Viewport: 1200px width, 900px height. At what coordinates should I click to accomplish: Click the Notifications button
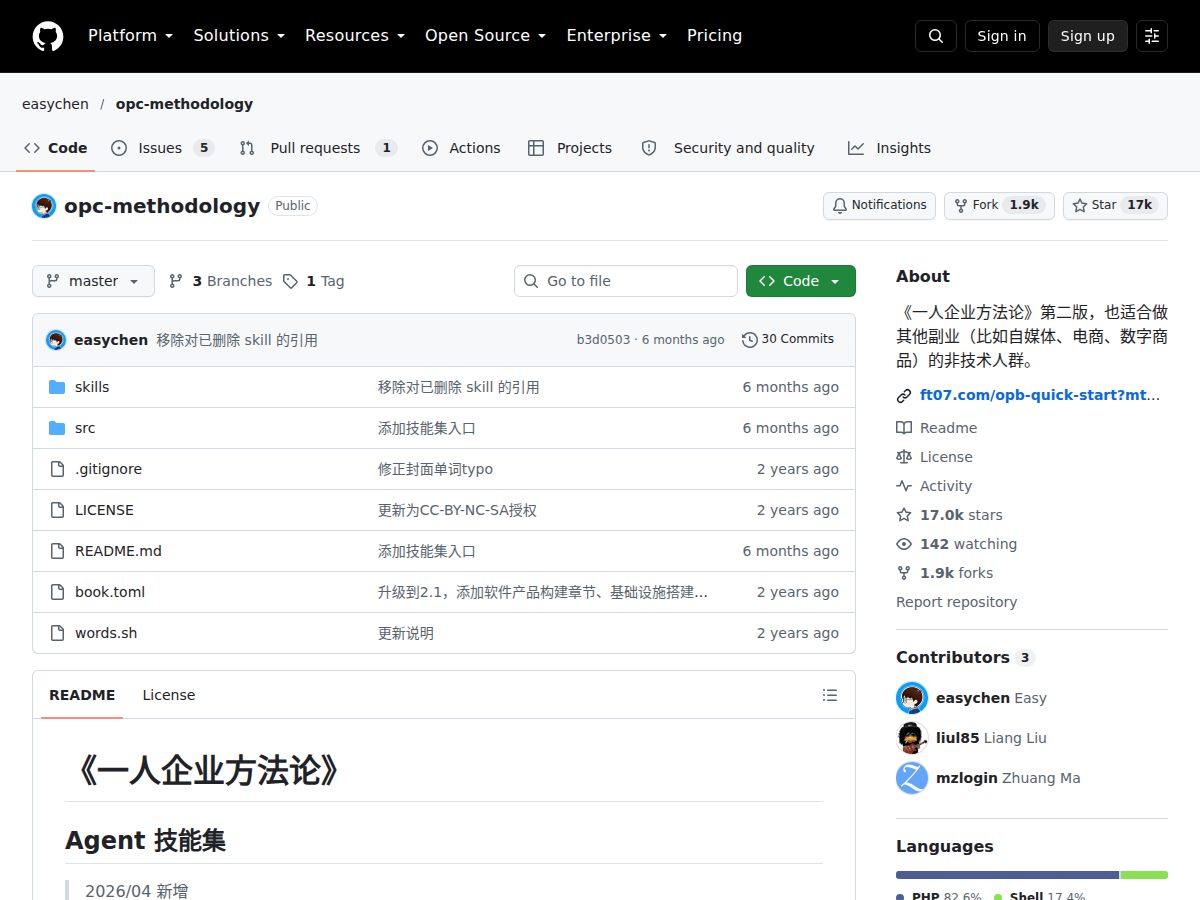tap(879, 206)
